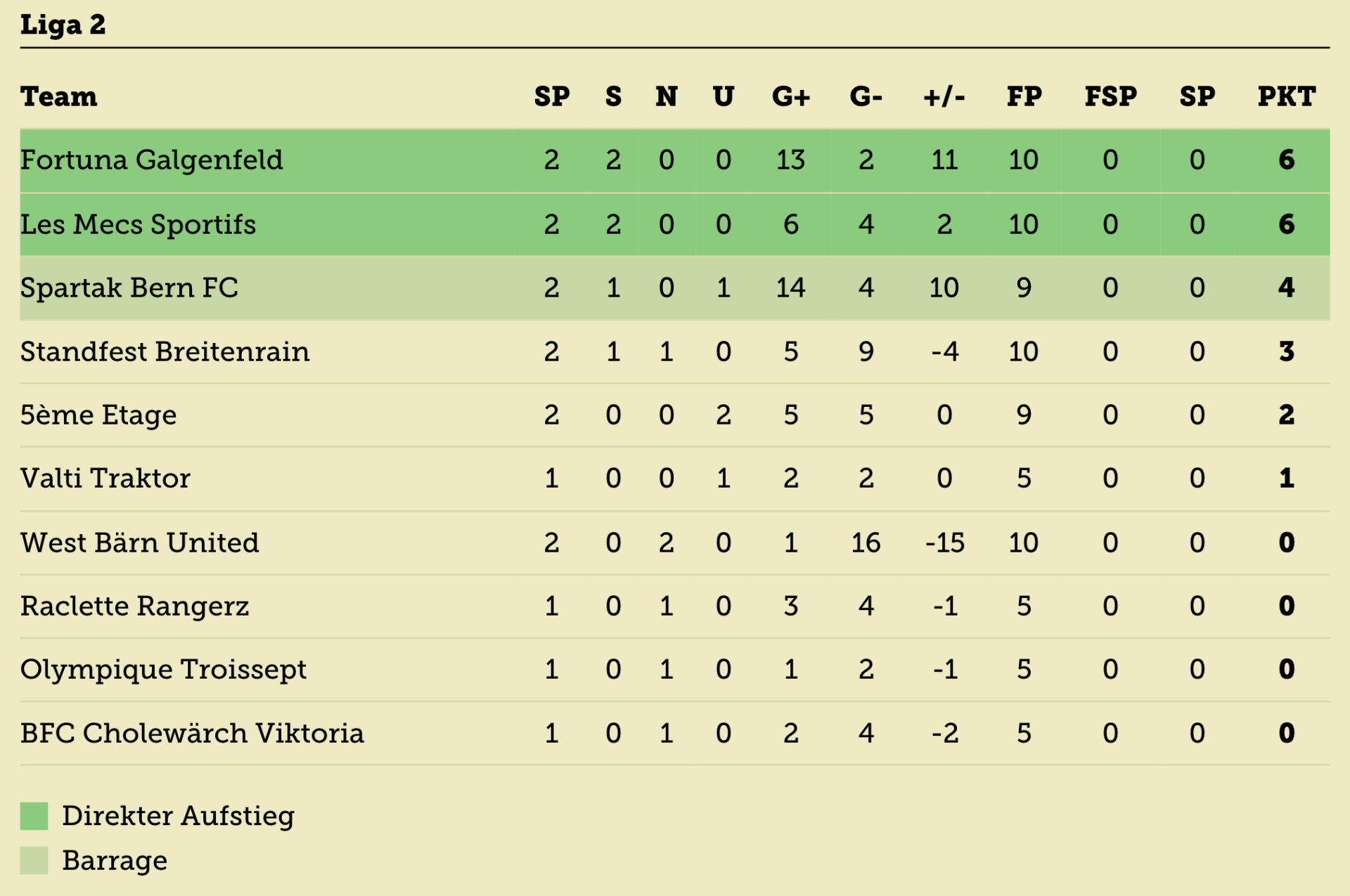The height and width of the screenshot is (896, 1350).
Task: Click the Valti Traktor team name
Action: point(105,479)
